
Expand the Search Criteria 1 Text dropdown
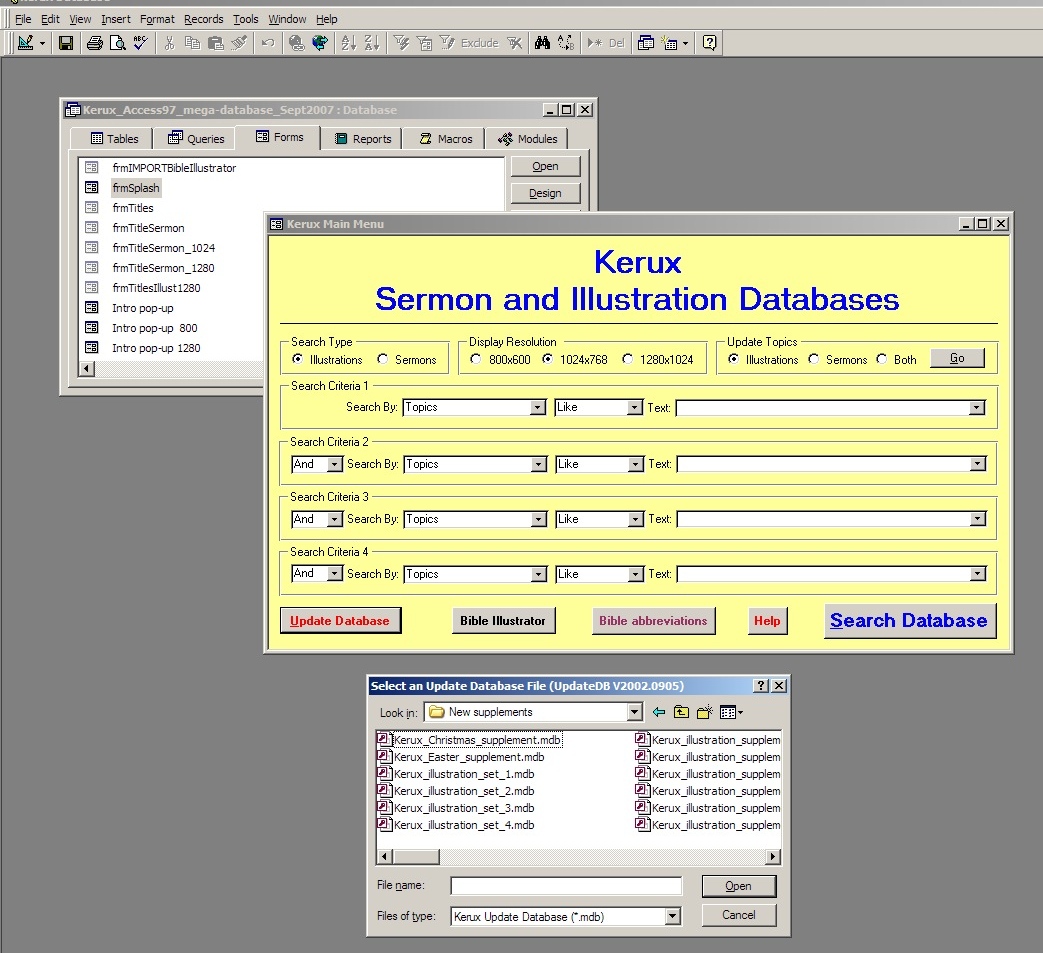[976, 408]
